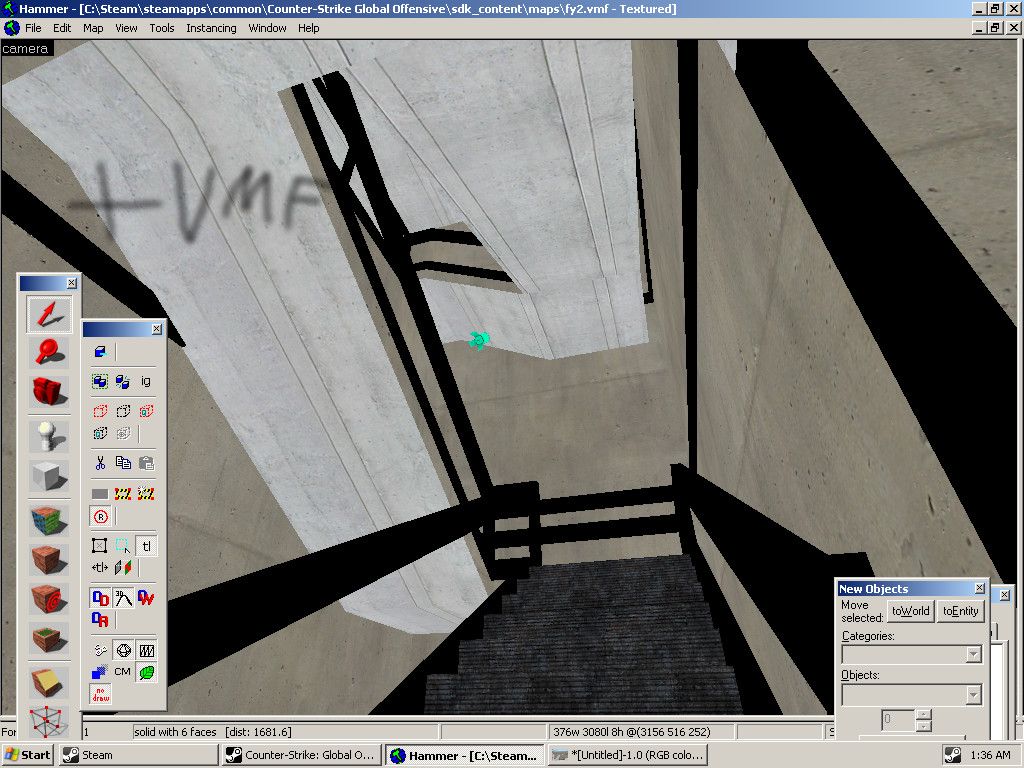Viewport: 1024px width, 768px height.
Task: Click the toWorld button
Action: pos(910,611)
